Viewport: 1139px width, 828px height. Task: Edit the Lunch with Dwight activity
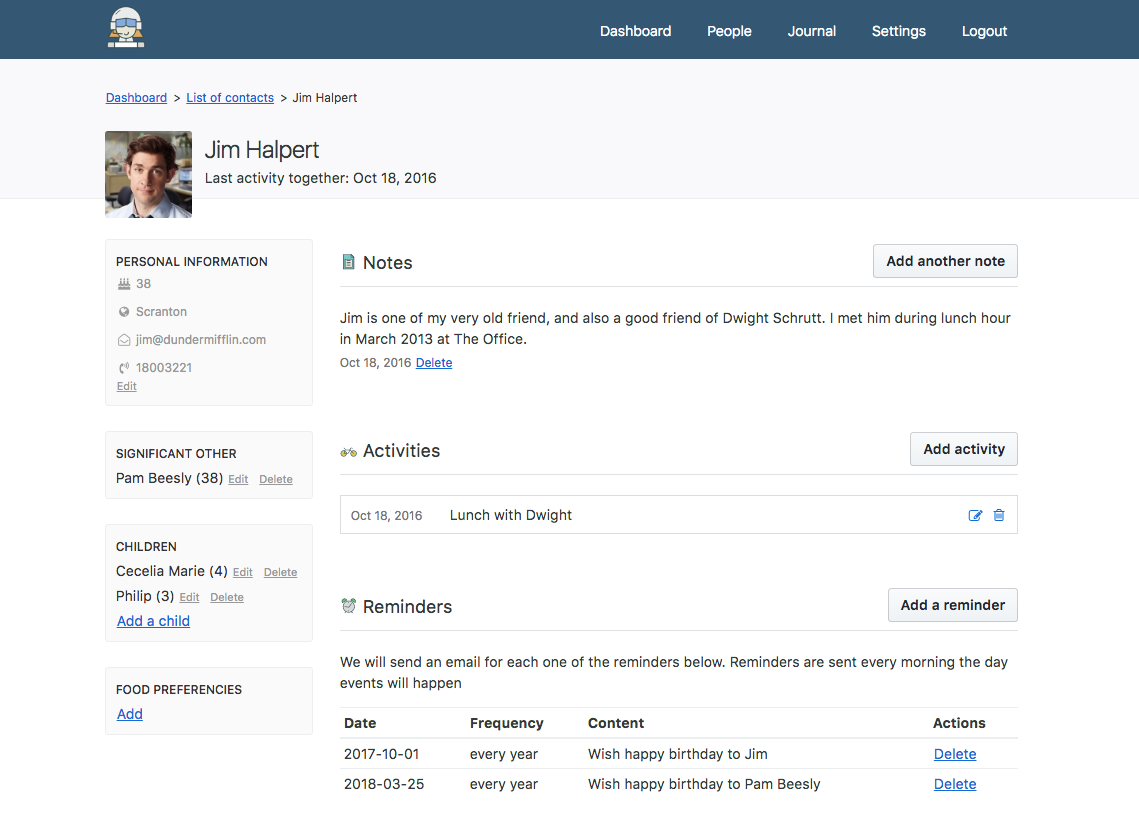pos(975,515)
